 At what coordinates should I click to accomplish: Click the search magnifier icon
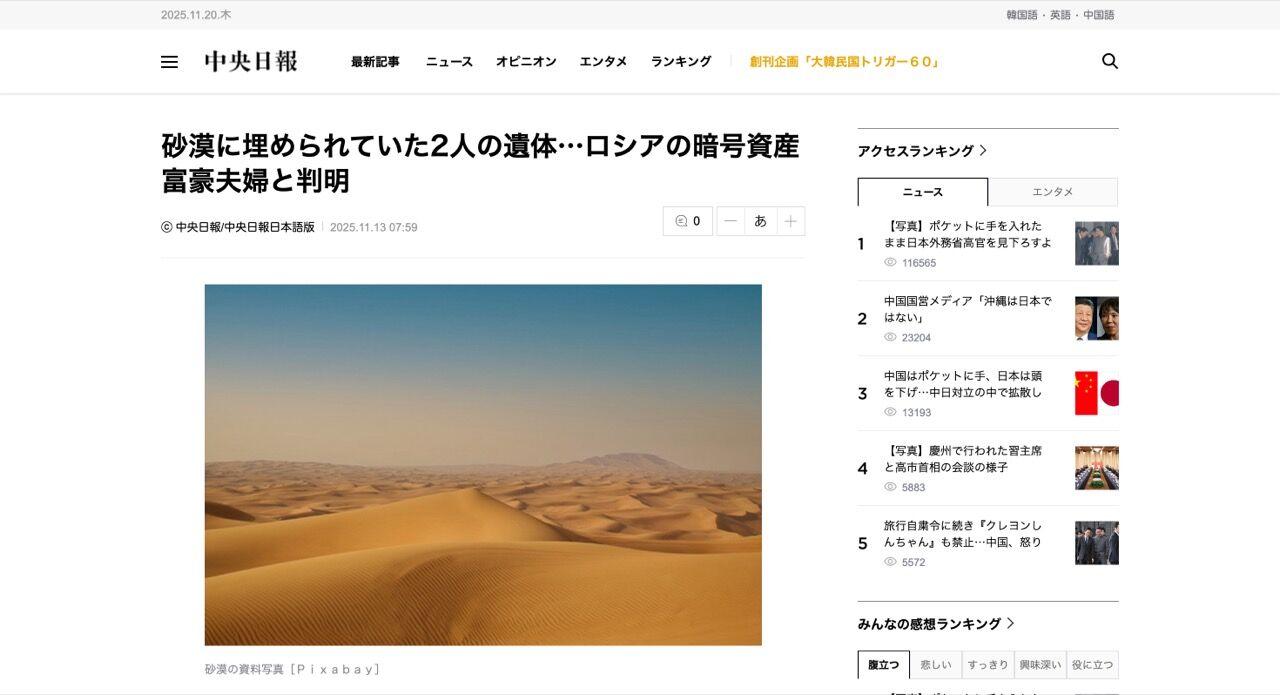(1110, 61)
